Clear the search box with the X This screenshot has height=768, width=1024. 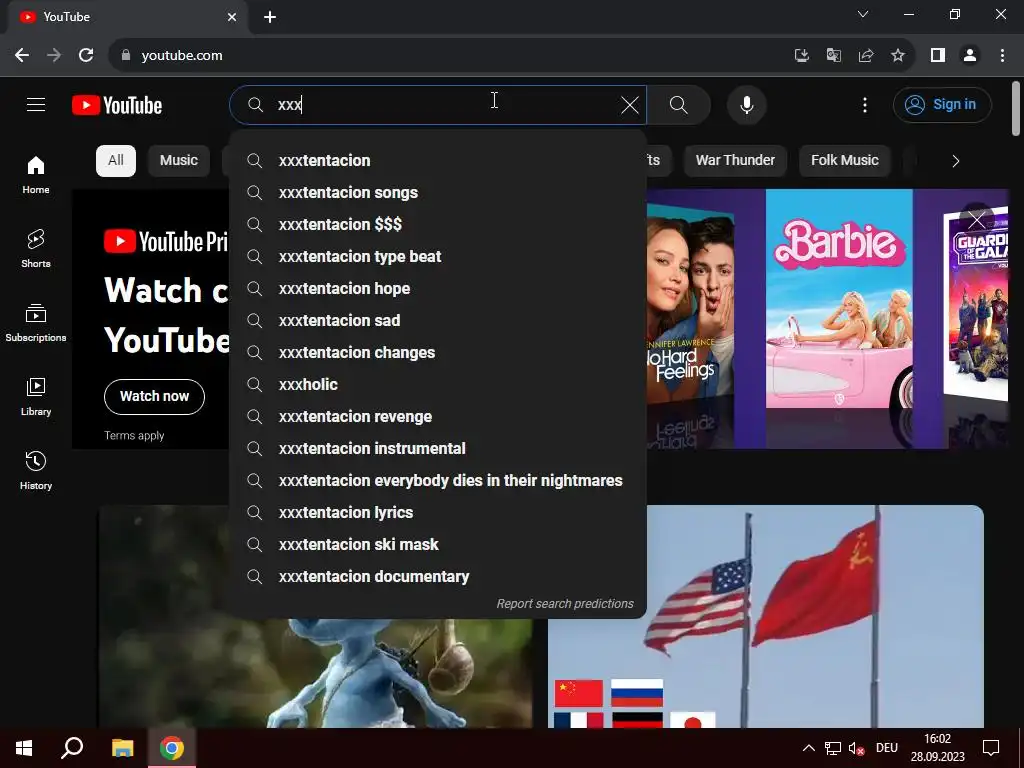click(x=630, y=104)
